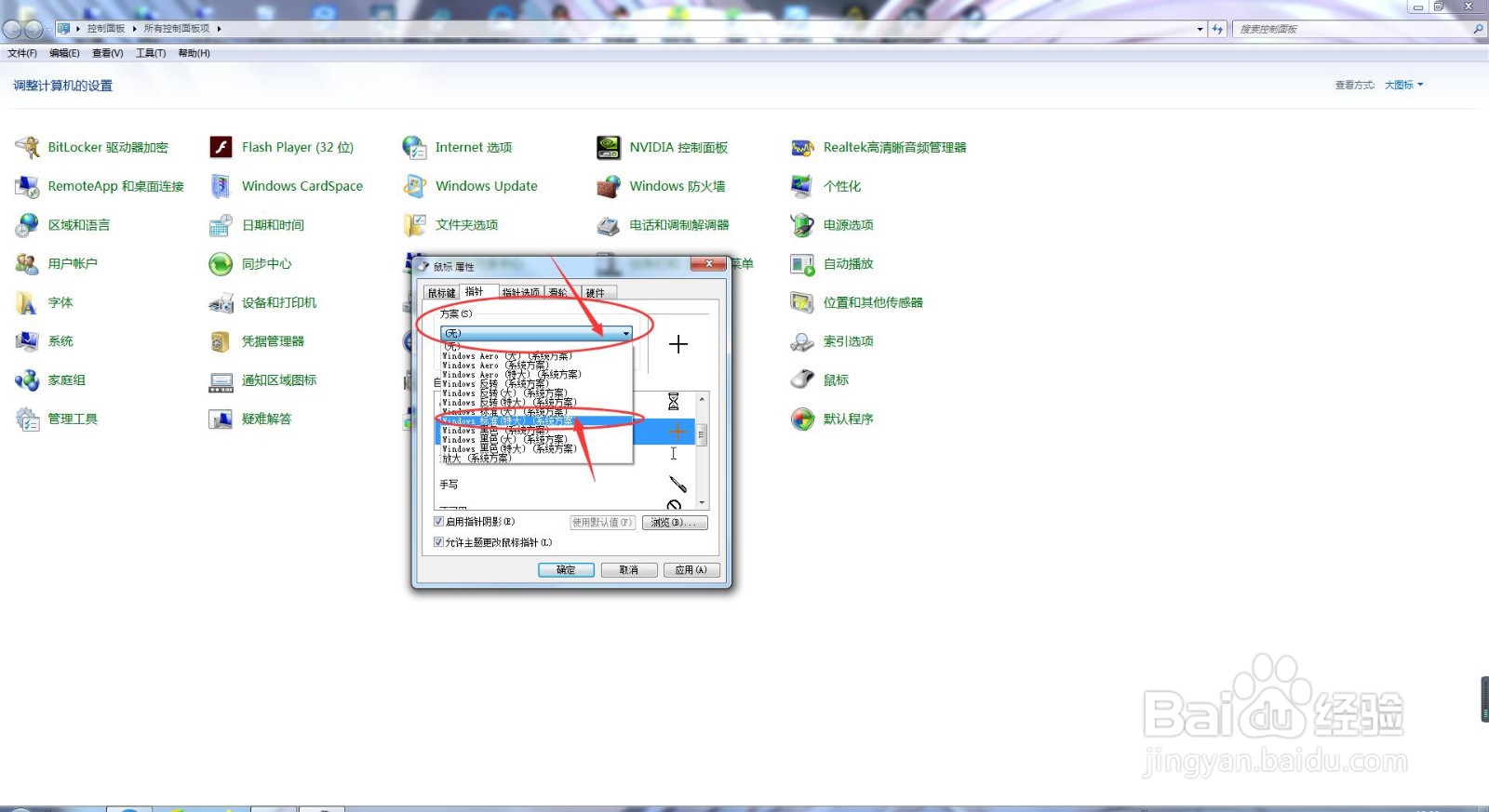The height and width of the screenshot is (812, 1489).
Task: Open 同步中心
Action: tap(250, 264)
